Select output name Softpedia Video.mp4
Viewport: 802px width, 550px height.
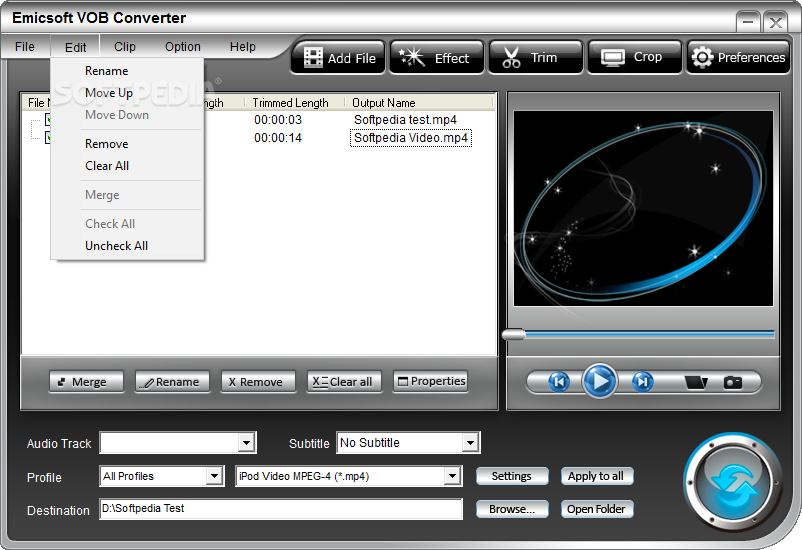point(411,138)
